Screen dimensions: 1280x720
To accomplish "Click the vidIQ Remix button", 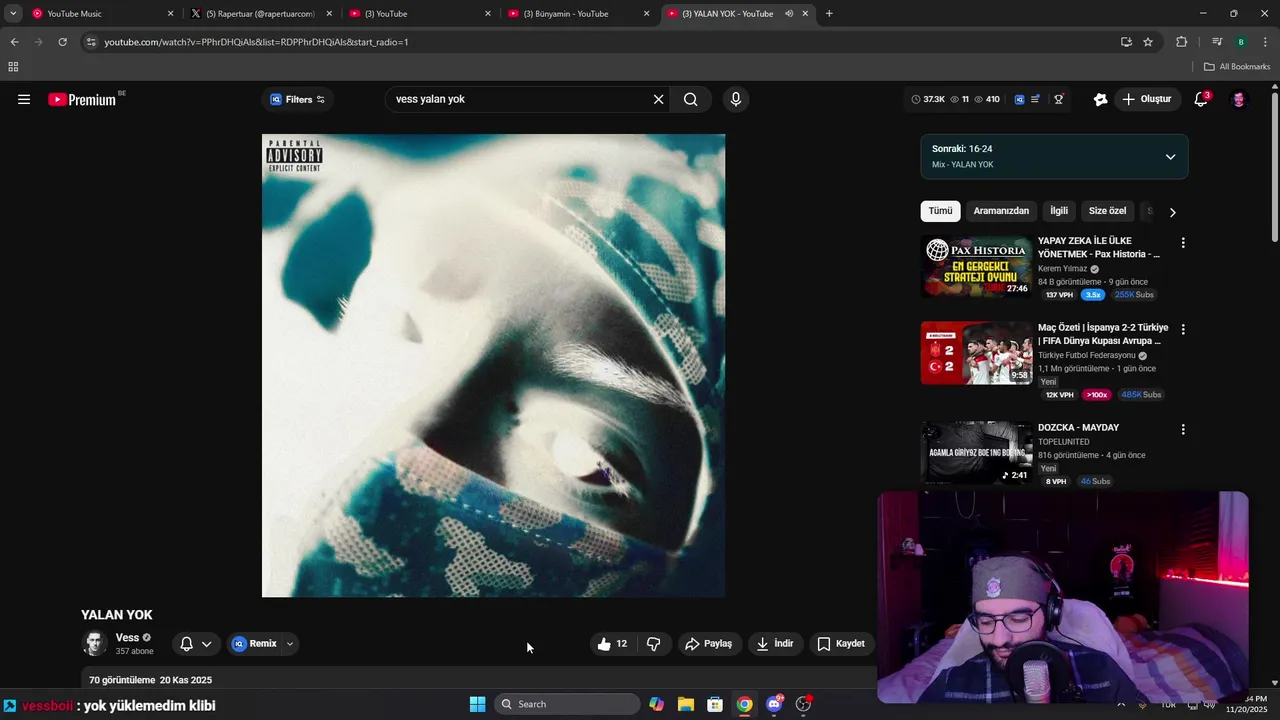I will (x=255, y=644).
